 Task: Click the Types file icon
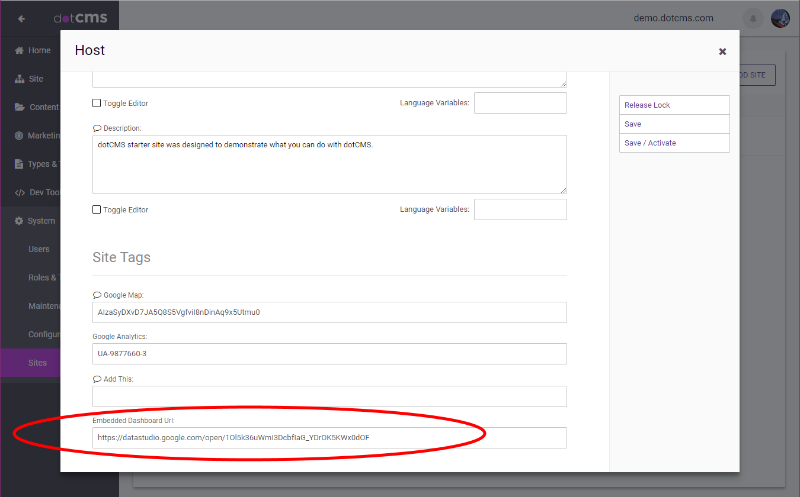(19, 164)
